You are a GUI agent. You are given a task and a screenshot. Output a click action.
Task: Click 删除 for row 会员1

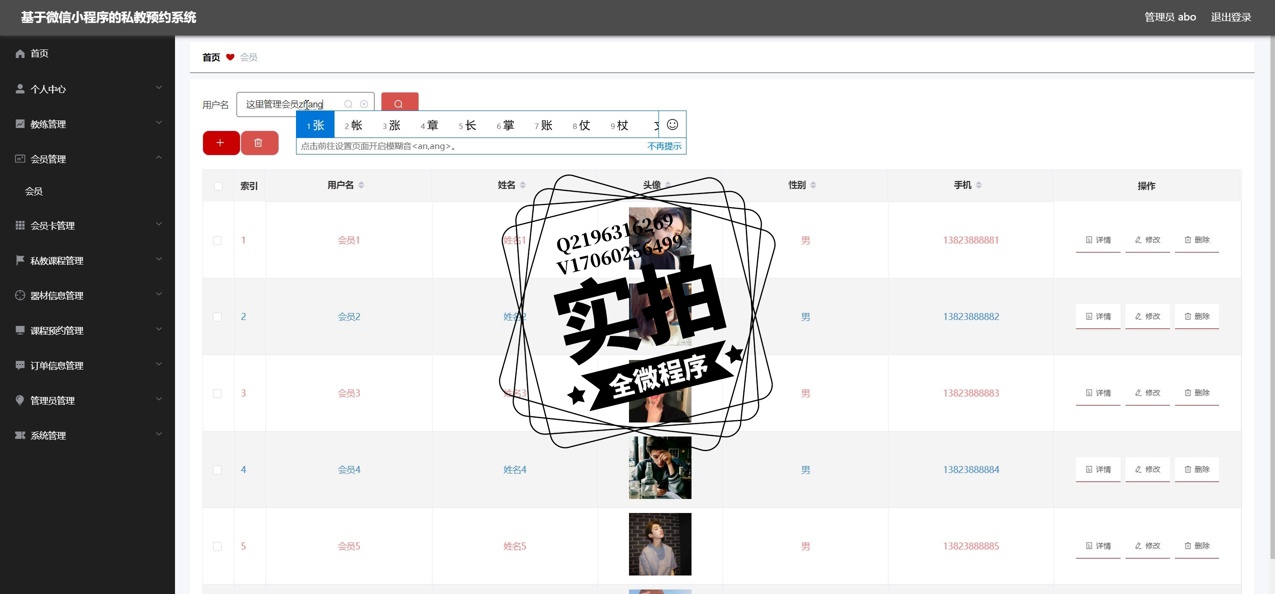1197,240
